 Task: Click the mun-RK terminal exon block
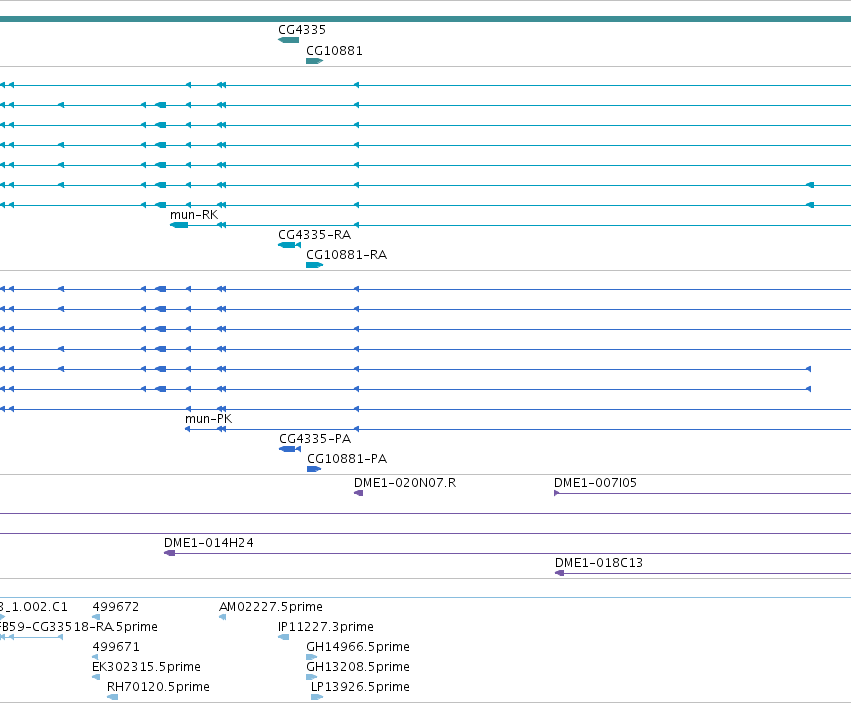(x=179, y=225)
